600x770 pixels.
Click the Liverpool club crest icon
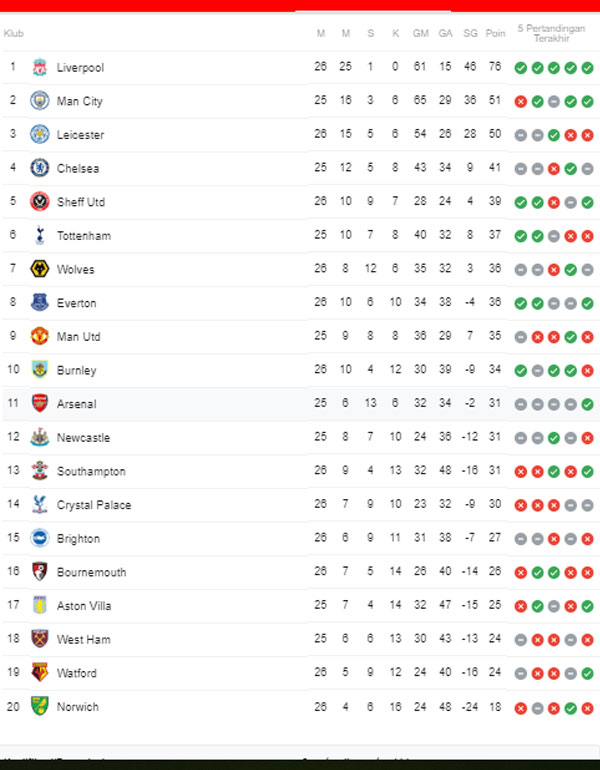[40, 68]
